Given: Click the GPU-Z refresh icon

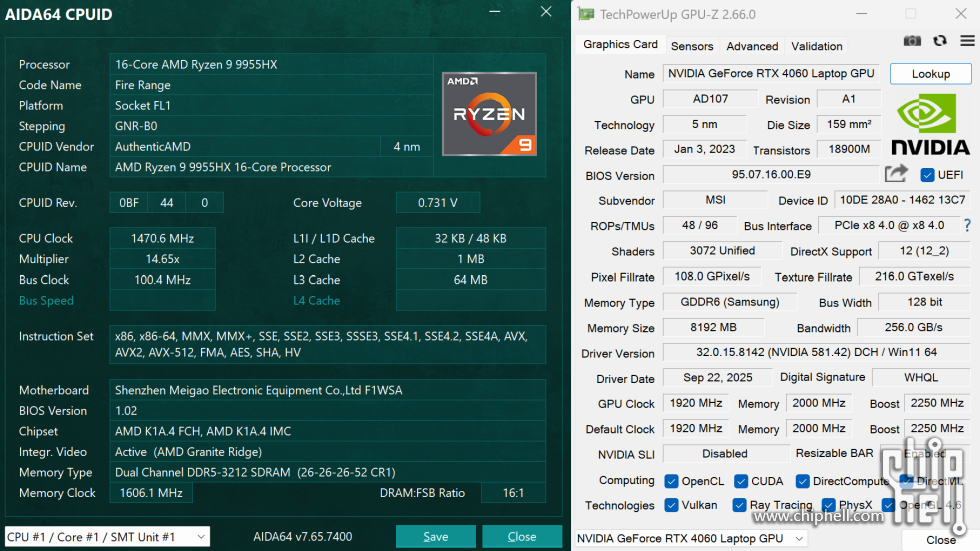Looking at the screenshot, I should 939,41.
